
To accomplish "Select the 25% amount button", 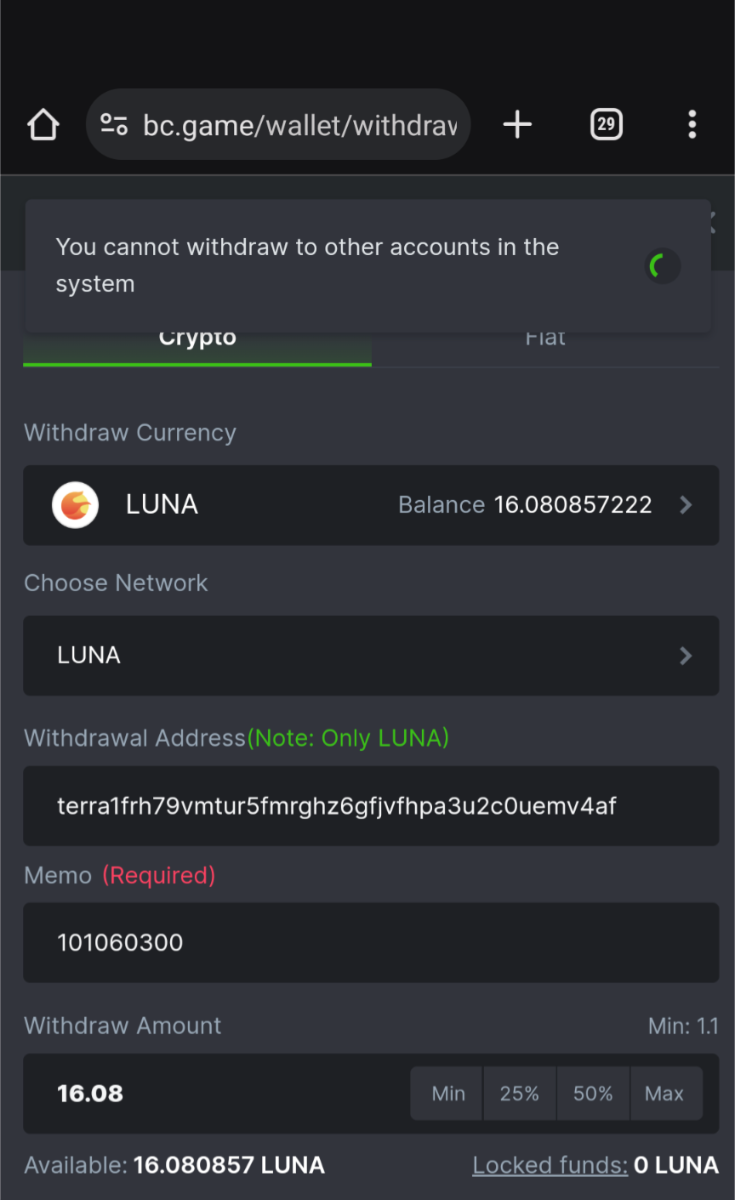I will 520,1093.
